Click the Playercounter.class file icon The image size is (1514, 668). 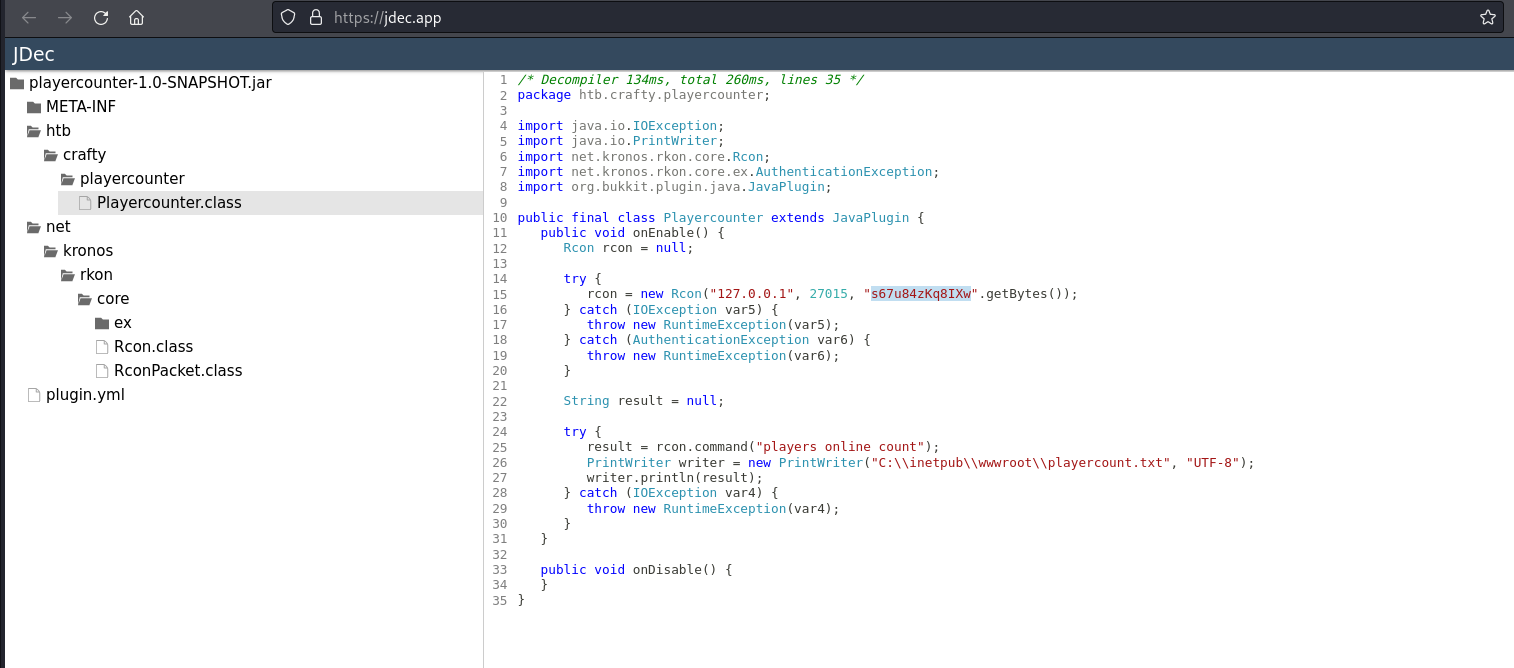pyautogui.click(x=85, y=203)
